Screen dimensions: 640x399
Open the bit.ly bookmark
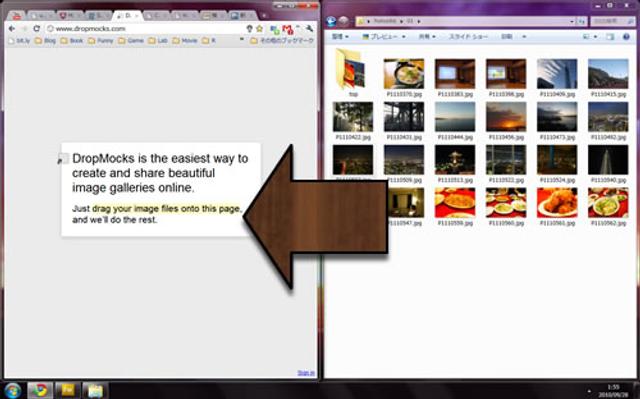pos(19,41)
